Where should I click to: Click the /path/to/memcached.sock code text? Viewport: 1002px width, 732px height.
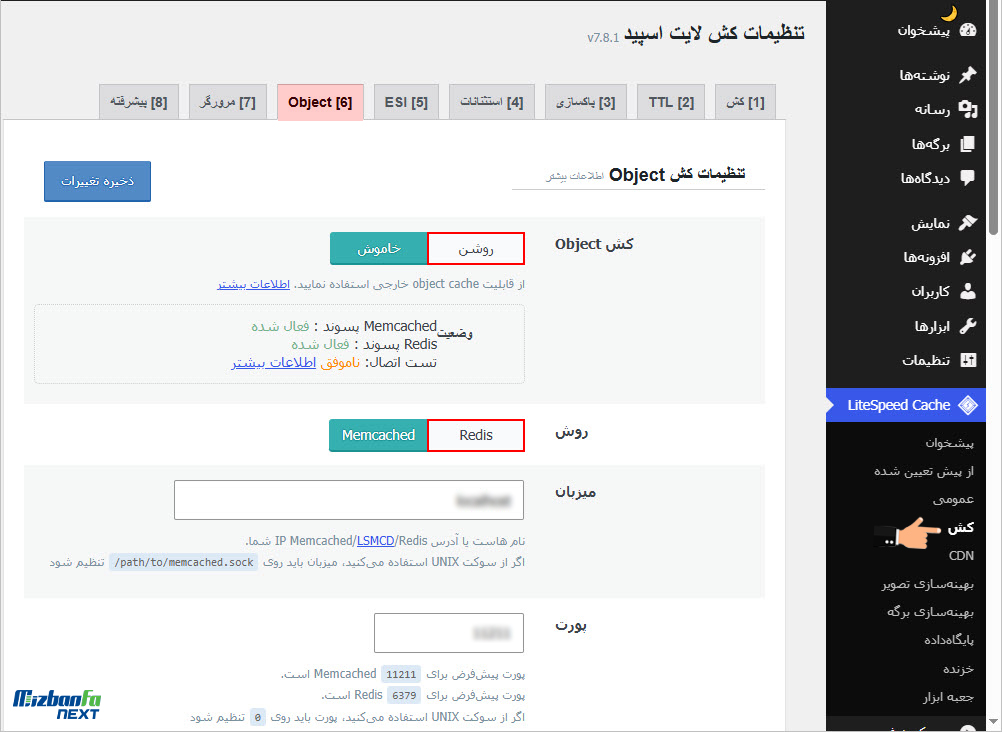184,563
